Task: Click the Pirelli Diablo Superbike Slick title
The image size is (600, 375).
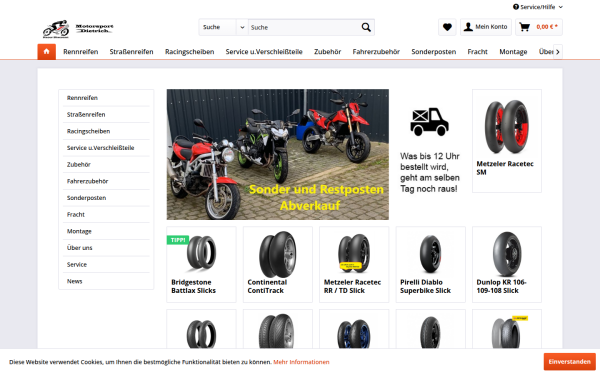Action: pyautogui.click(x=426, y=287)
